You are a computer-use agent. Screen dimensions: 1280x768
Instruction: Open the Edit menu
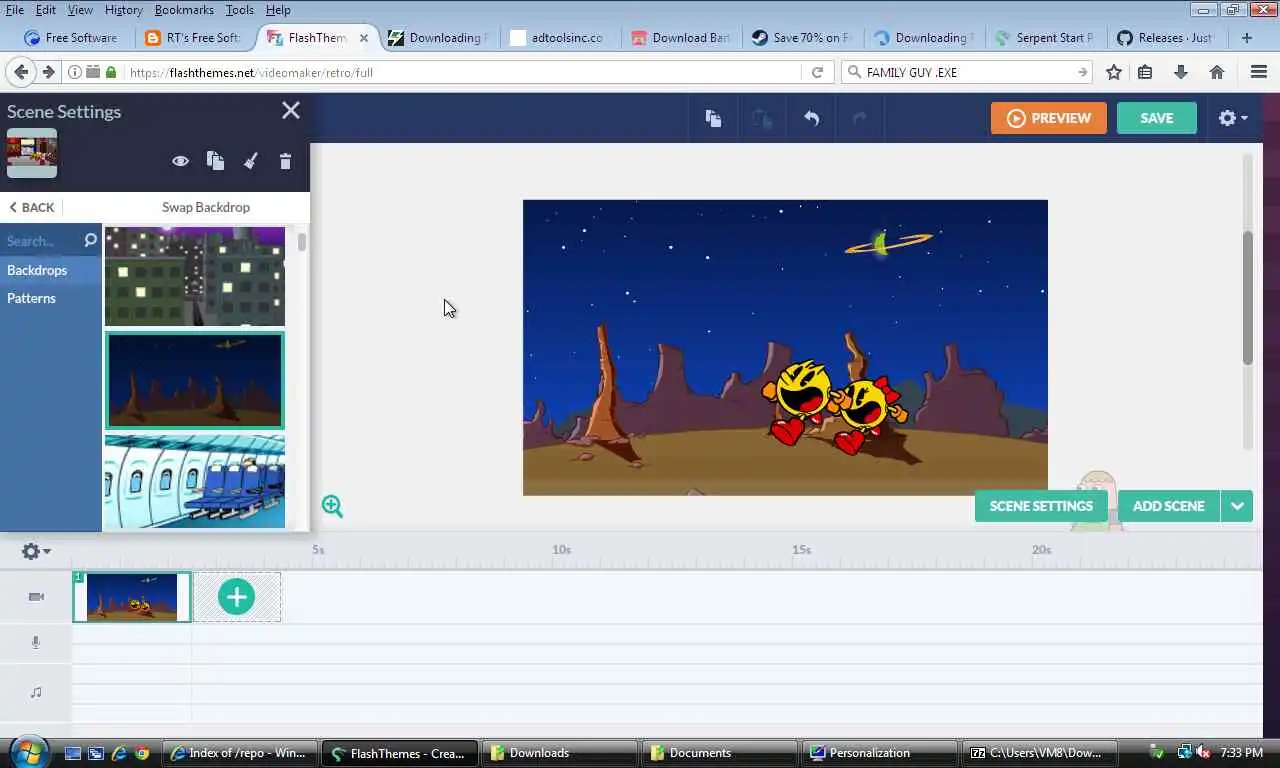coord(46,10)
